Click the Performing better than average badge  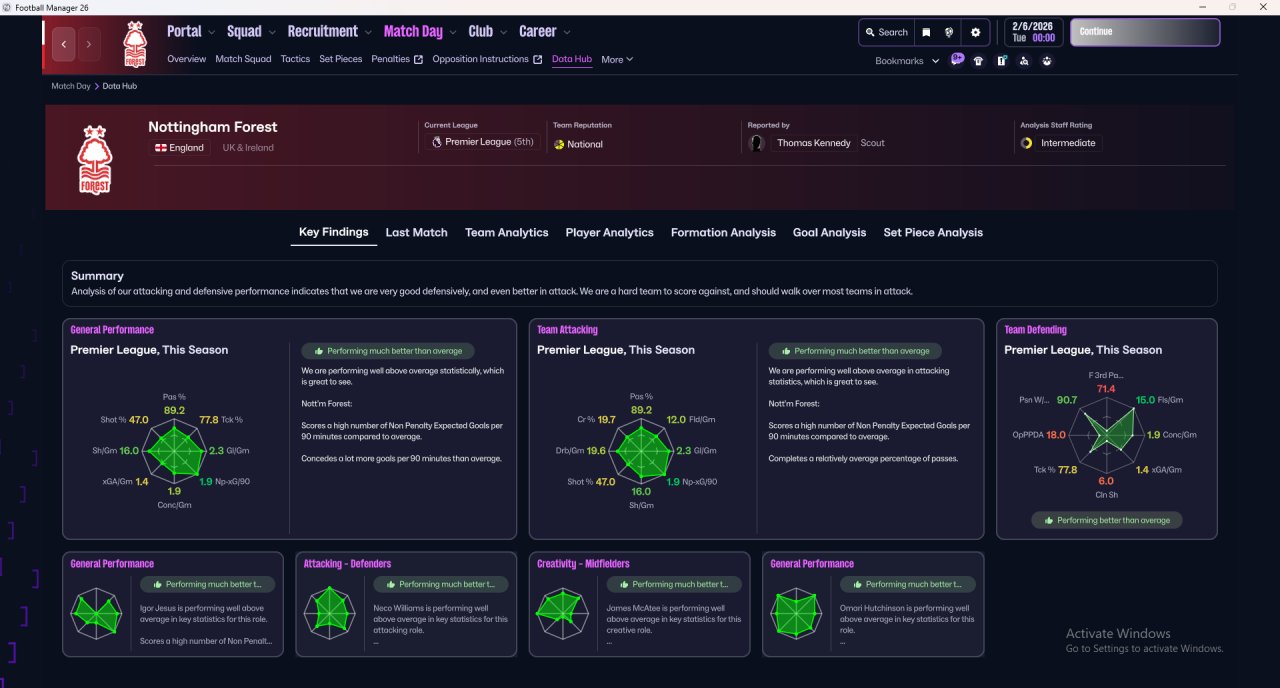[1107, 520]
